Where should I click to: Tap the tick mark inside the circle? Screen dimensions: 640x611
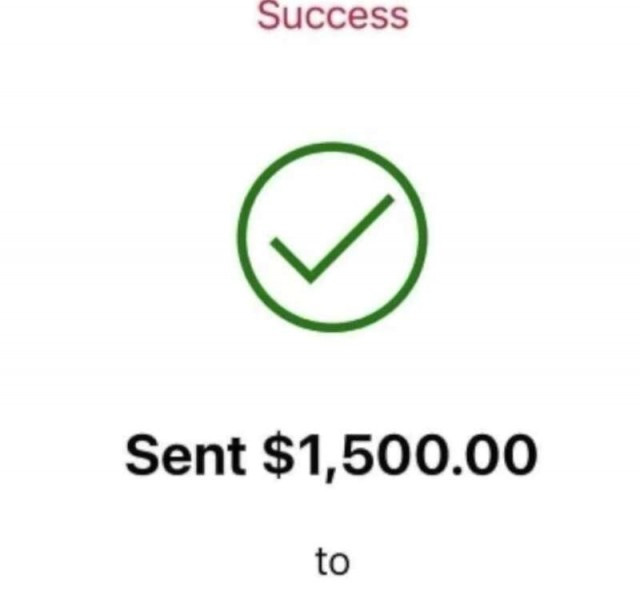[x=332, y=239]
